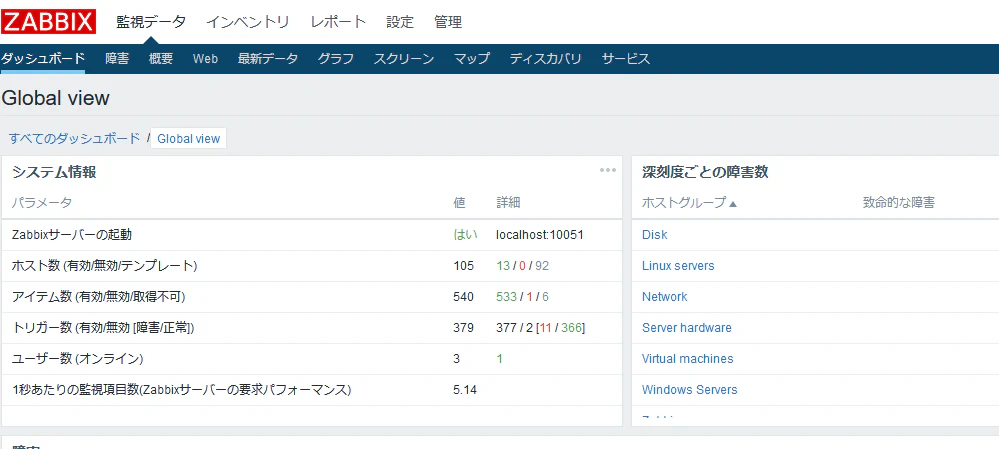This screenshot has height=449, width=999.
Task: Click the すべてのダッシュボード breadcrumb link
Action: 75,138
